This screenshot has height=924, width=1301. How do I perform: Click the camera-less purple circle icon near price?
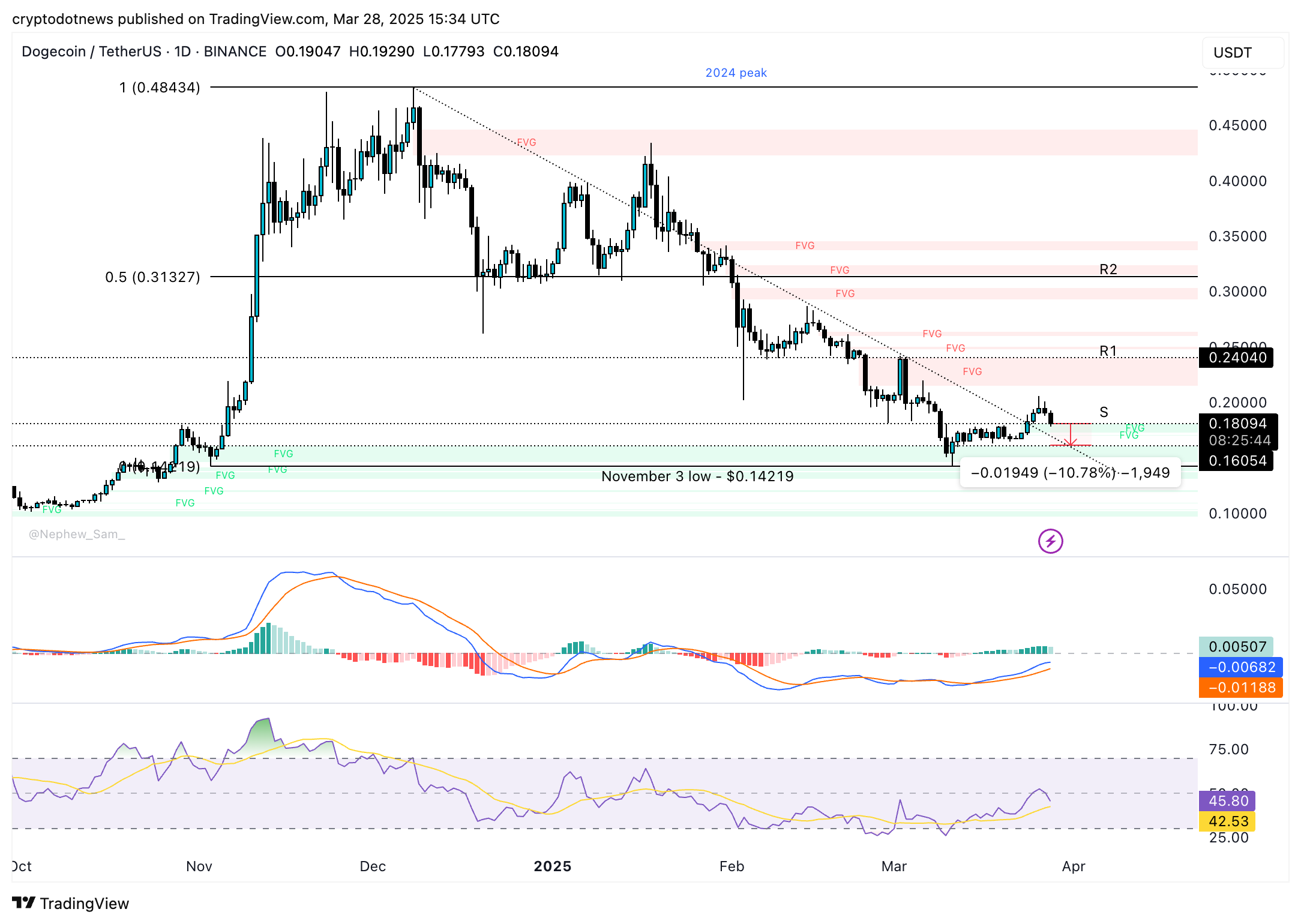click(1050, 541)
